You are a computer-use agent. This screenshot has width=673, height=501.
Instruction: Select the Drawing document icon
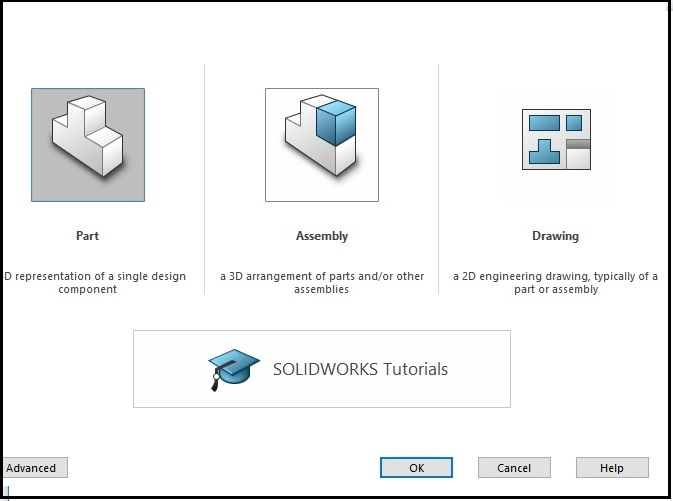pos(556,140)
